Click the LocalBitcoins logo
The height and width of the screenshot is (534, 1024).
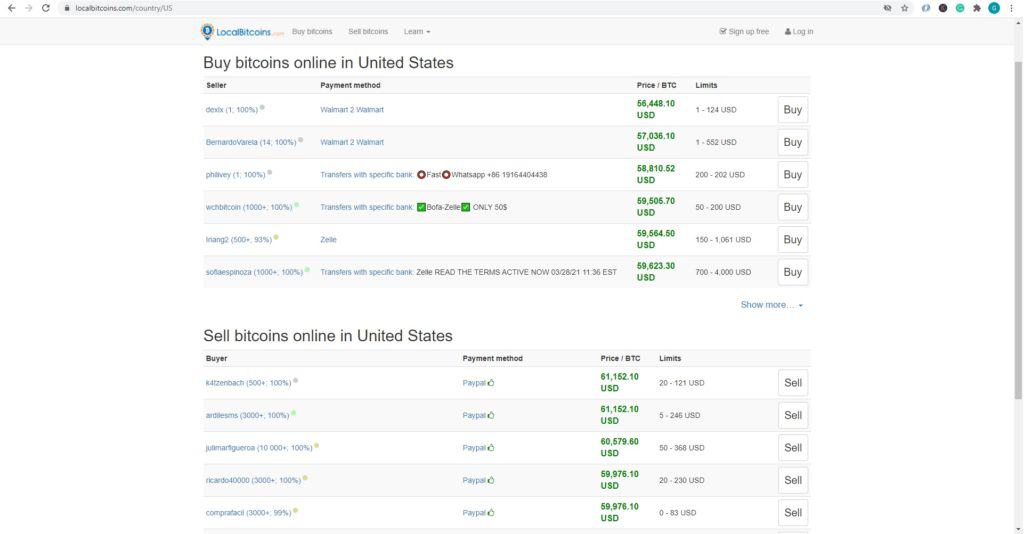click(242, 31)
